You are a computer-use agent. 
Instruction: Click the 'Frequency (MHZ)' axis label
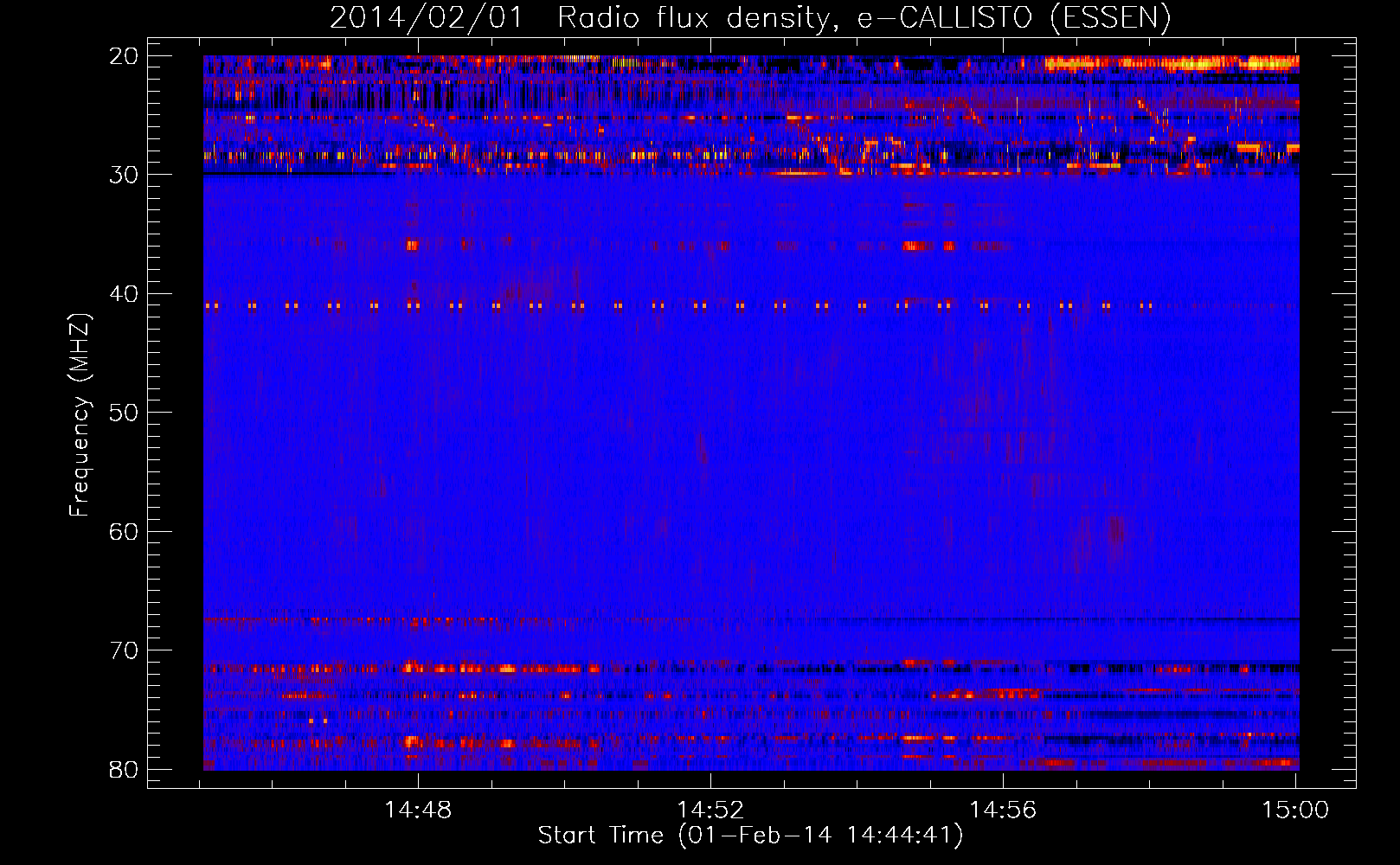tap(79, 415)
